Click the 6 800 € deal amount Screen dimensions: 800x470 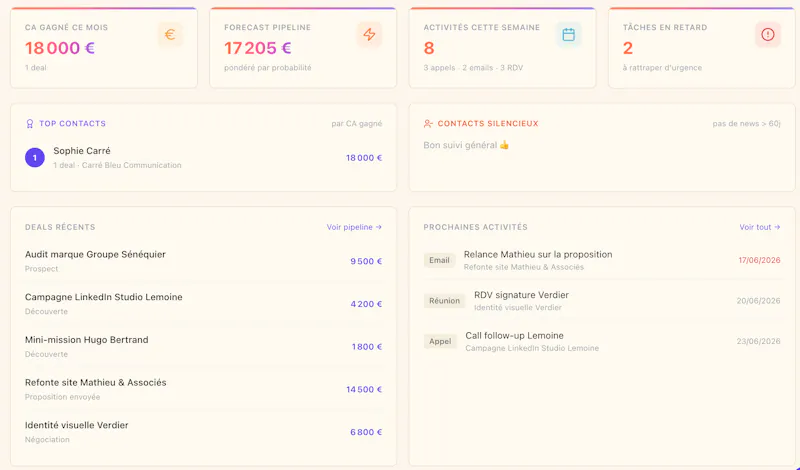click(366, 432)
